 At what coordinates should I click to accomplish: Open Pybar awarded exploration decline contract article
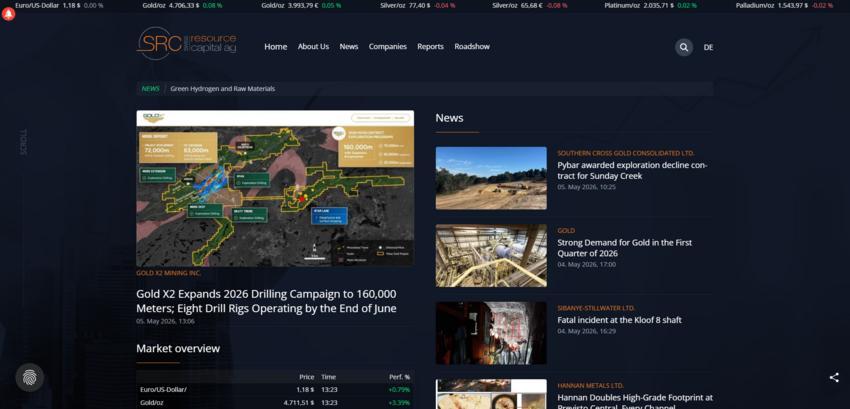pyautogui.click(x=632, y=170)
